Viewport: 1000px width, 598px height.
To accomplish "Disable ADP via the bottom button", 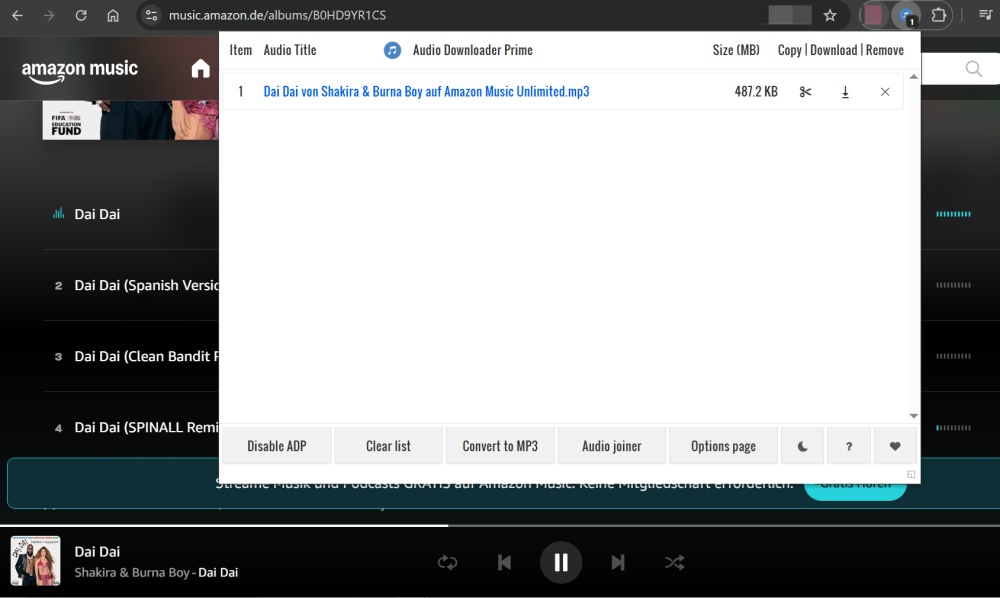I will coord(277,446).
